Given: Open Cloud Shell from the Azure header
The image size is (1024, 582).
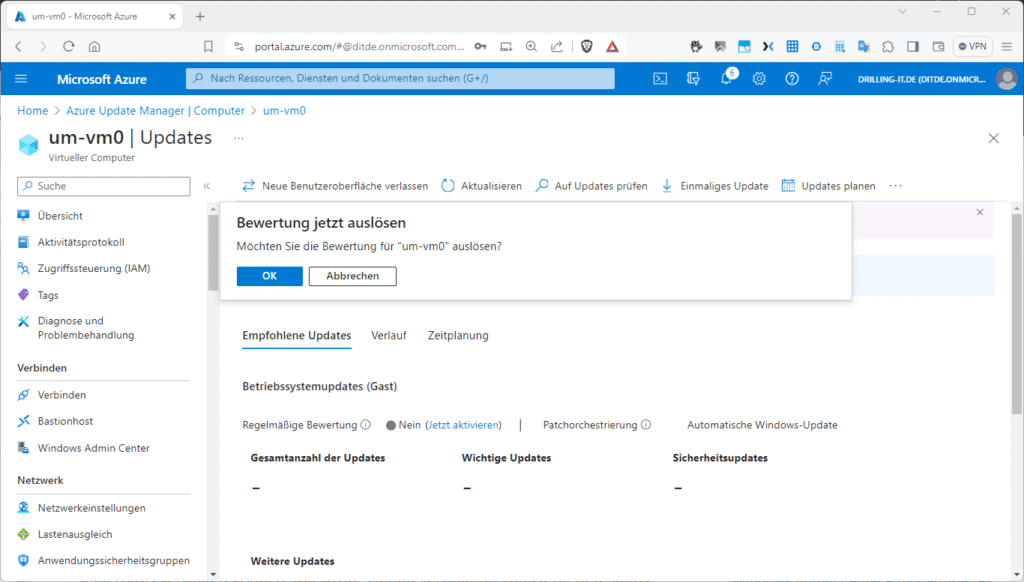Looking at the screenshot, I should point(660,78).
